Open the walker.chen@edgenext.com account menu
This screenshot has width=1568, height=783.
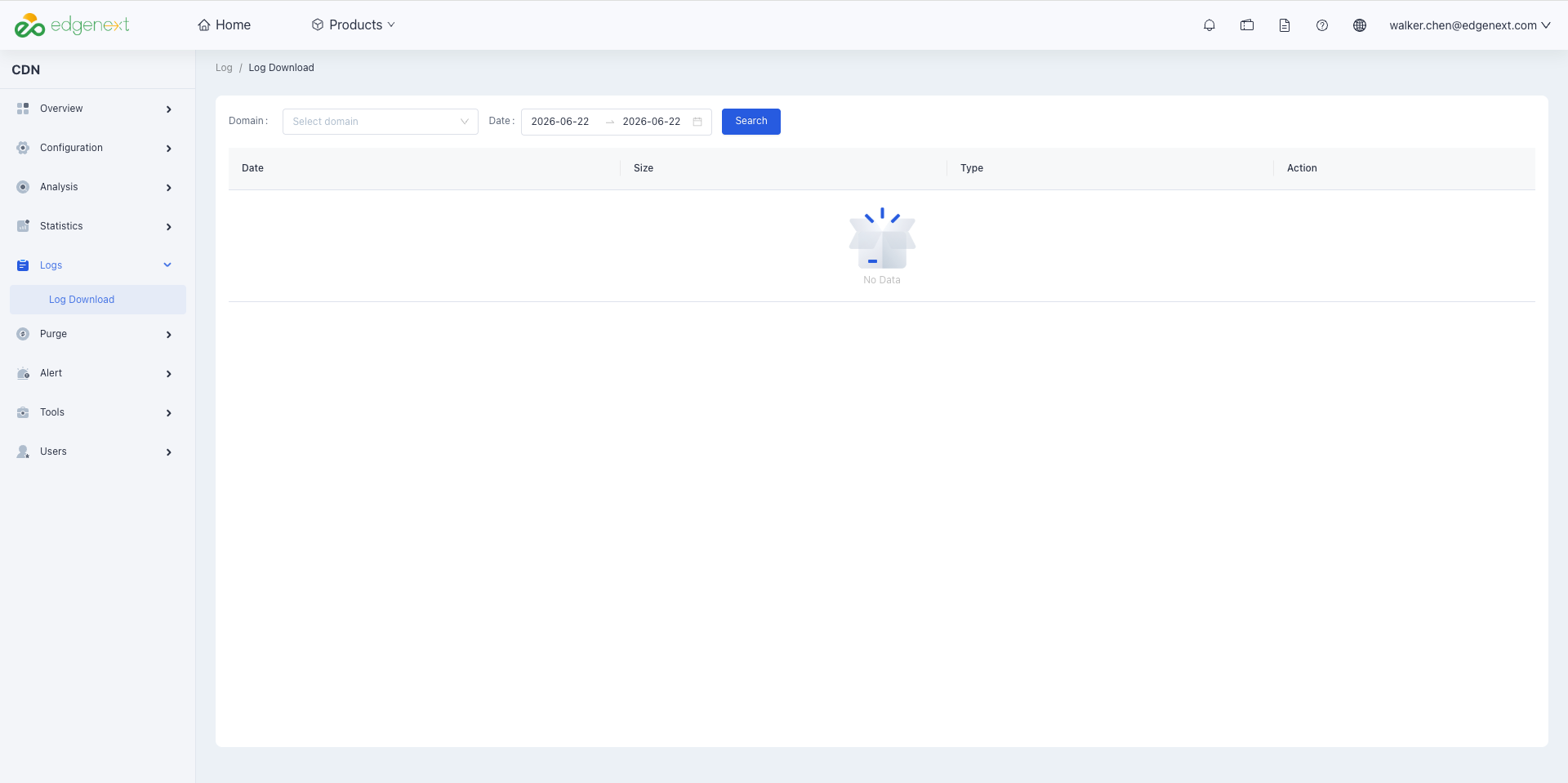[1470, 25]
